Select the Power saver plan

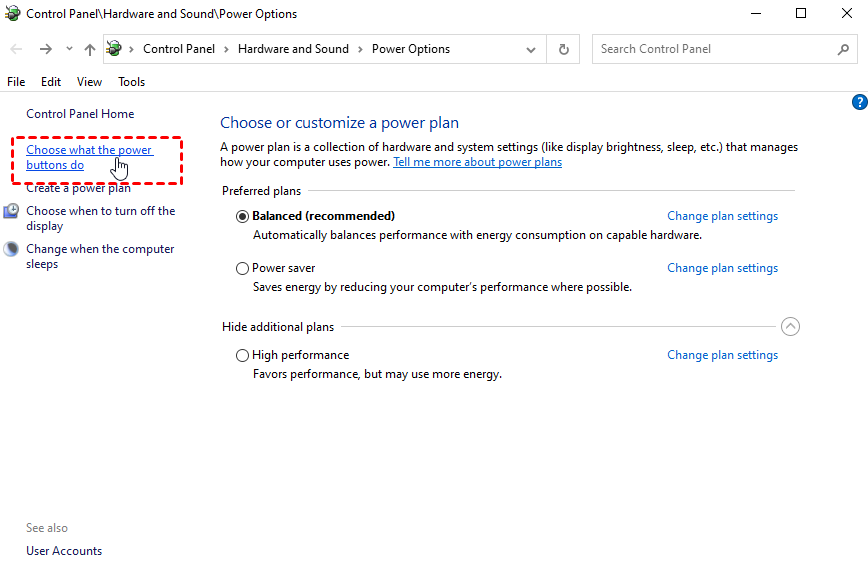click(242, 268)
